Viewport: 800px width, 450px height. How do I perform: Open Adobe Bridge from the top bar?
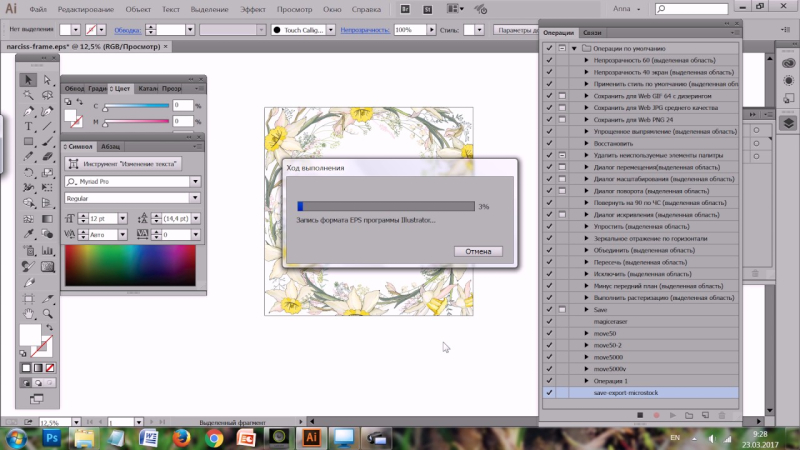click(404, 8)
